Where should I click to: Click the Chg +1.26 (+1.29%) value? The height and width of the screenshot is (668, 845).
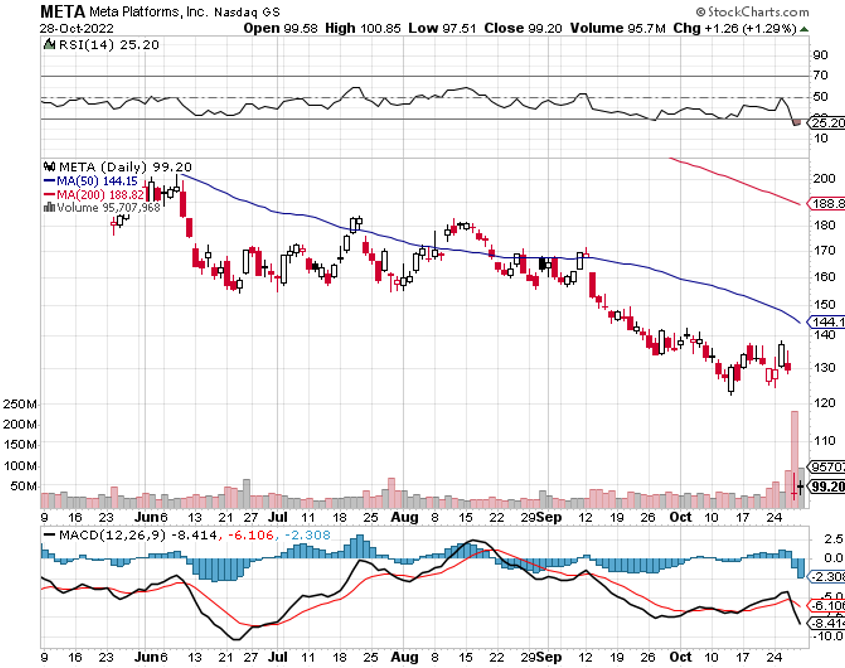tap(735, 28)
